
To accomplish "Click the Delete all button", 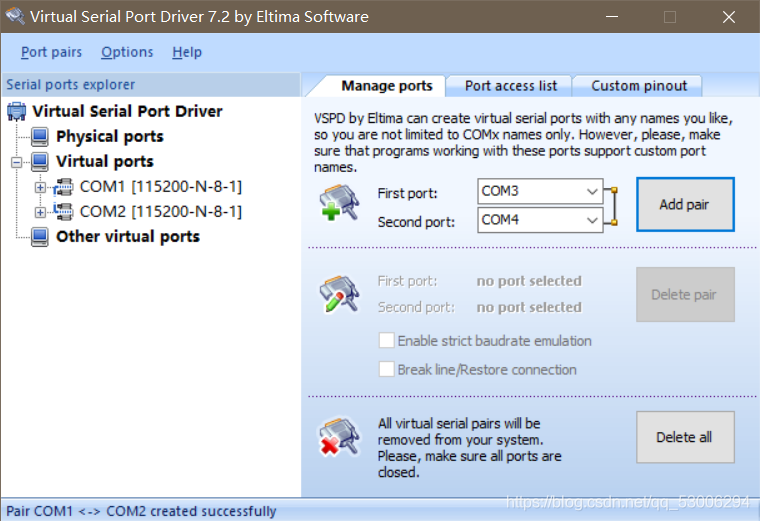I will click(685, 437).
